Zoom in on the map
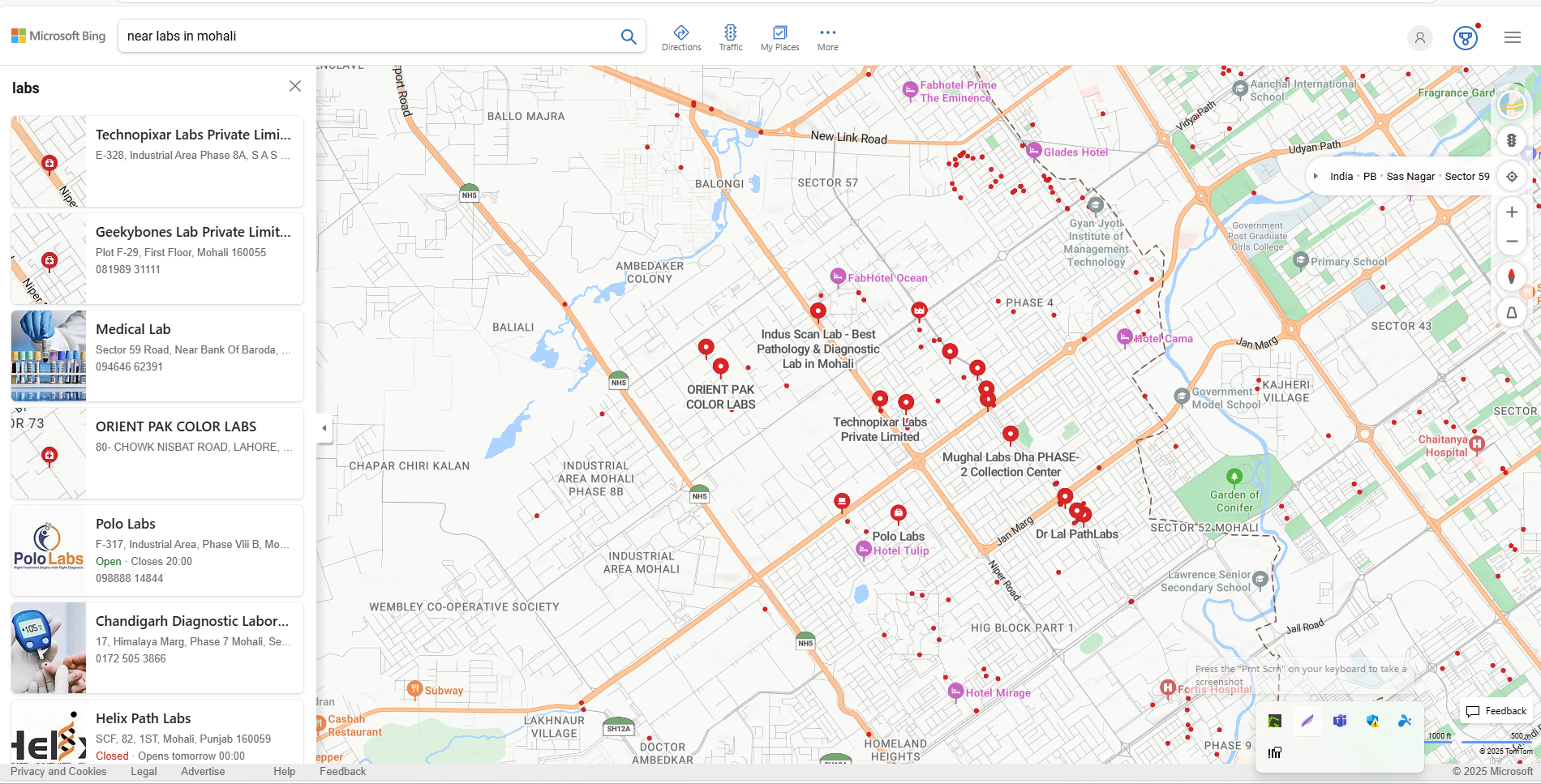Image resolution: width=1541 pixels, height=784 pixels. pos(1512,212)
